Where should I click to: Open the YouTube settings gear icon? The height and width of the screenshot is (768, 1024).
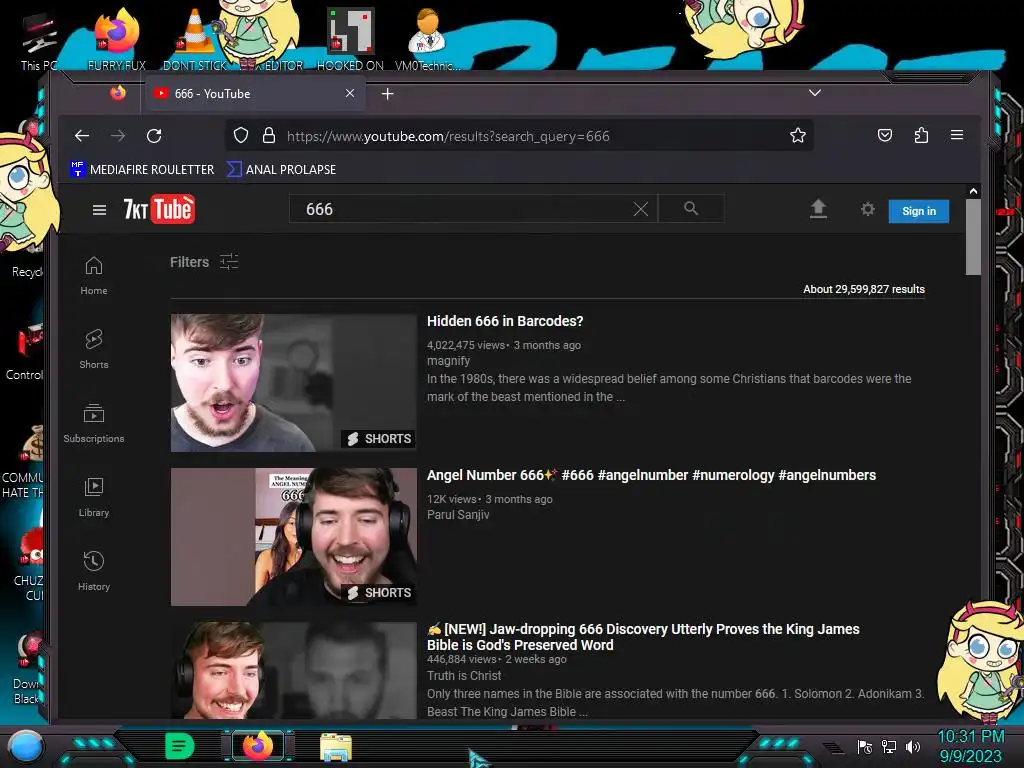pyautogui.click(x=867, y=209)
